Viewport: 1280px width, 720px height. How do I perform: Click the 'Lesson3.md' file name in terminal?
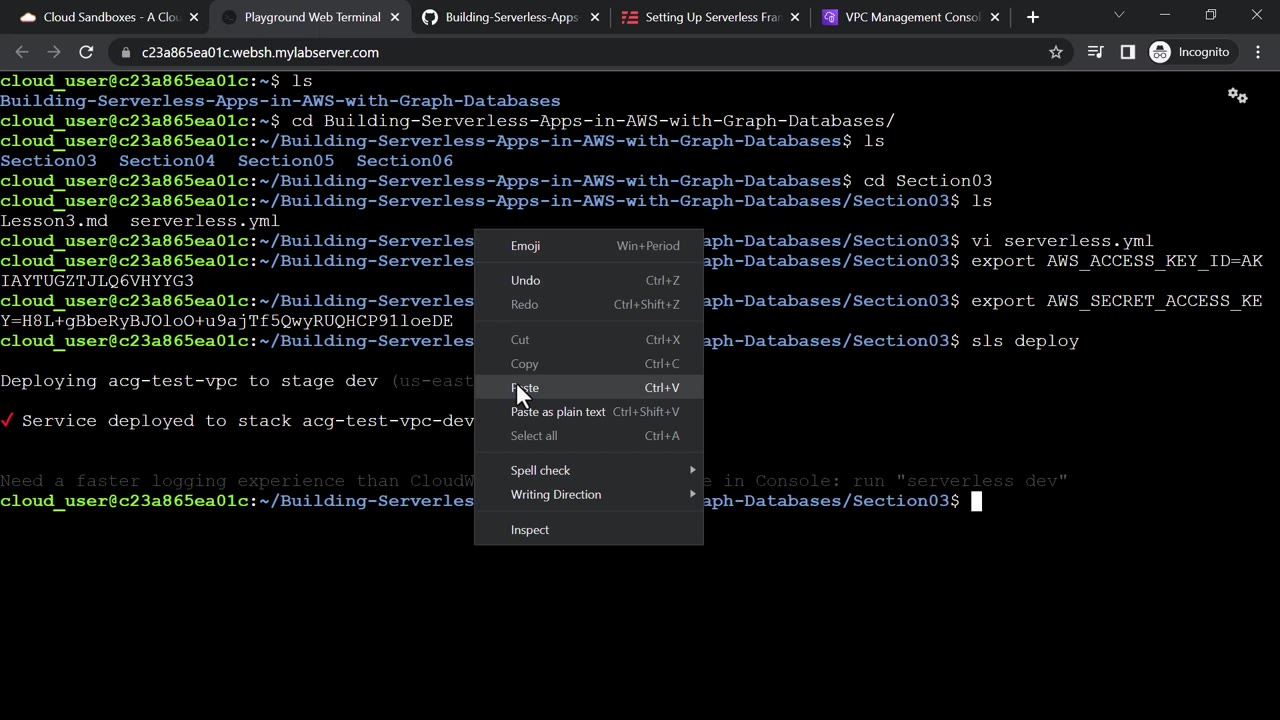tap(54, 221)
